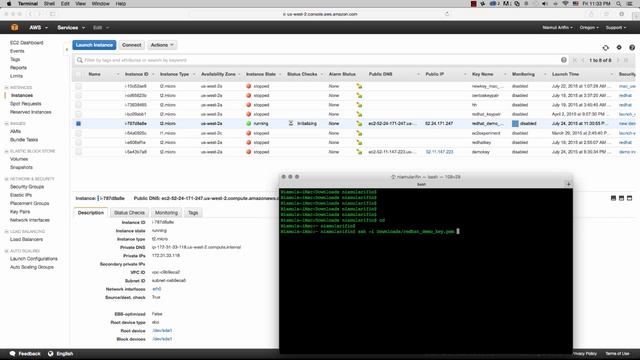Open the table settings gear icon
This screenshot has width=640, height=360.
619,47
